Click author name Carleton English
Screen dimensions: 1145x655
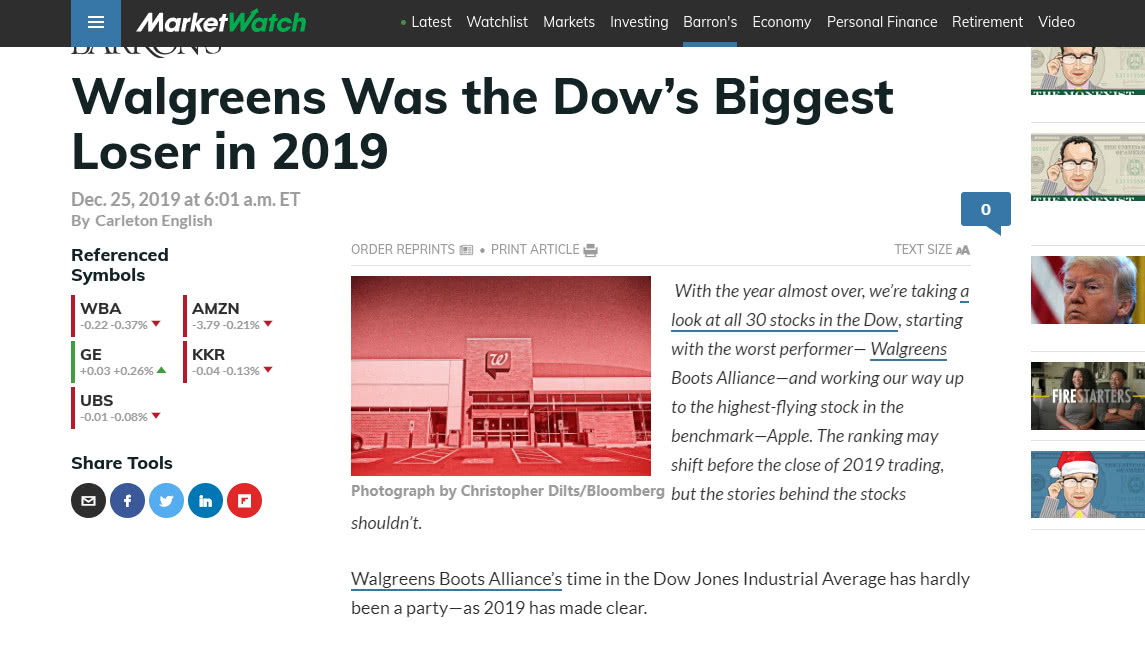(x=153, y=221)
